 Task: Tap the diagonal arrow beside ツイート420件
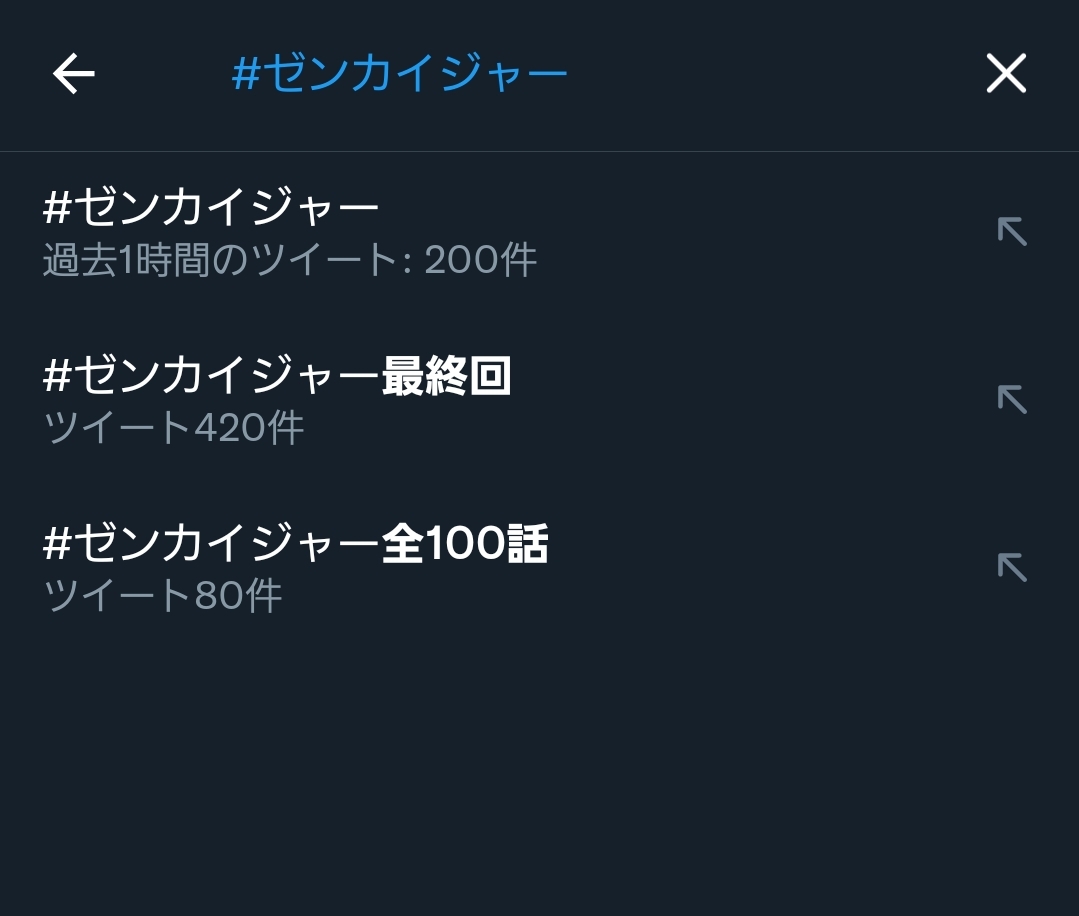pyautogui.click(x=1012, y=400)
